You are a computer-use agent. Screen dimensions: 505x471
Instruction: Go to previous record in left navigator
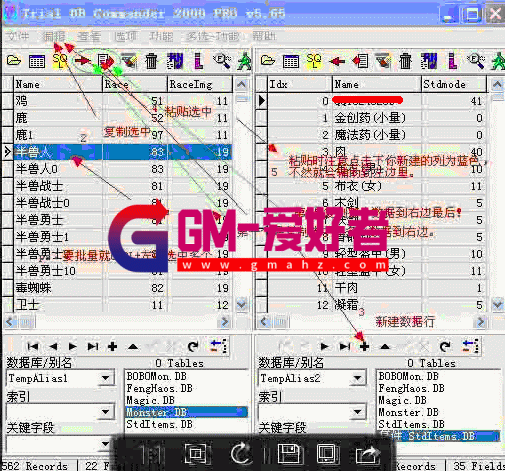(x=53, y=347)
